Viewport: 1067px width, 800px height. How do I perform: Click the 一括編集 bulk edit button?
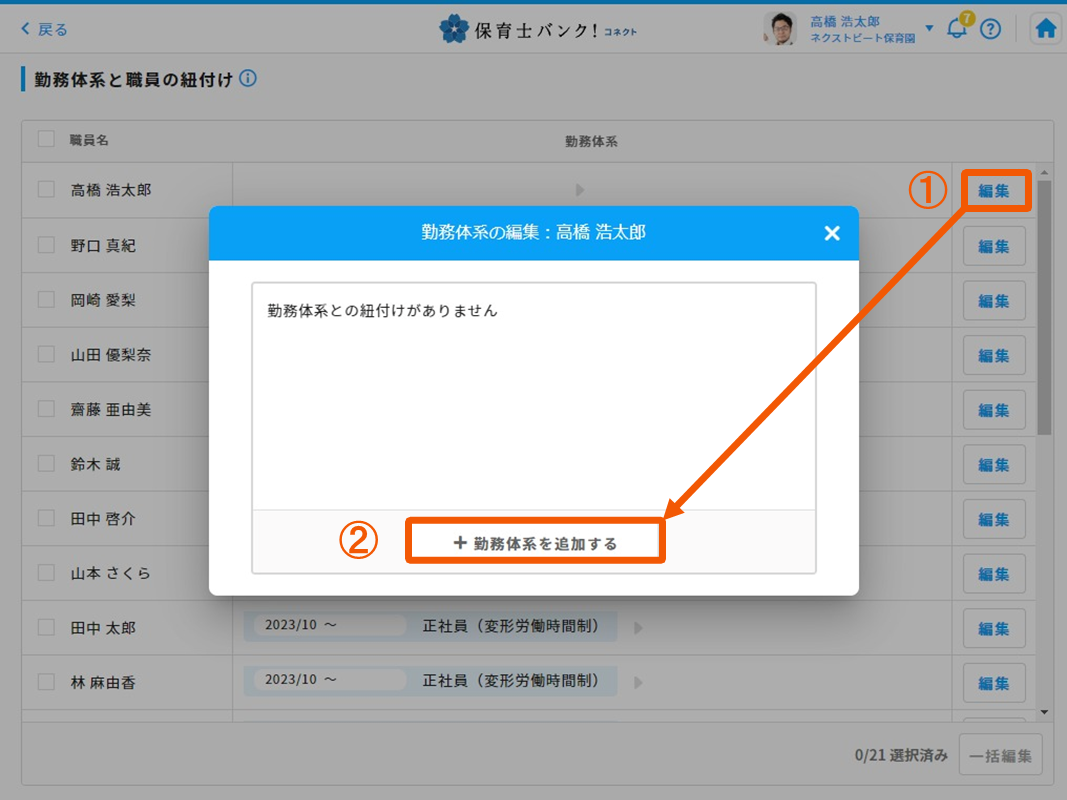pos(1000,756)
